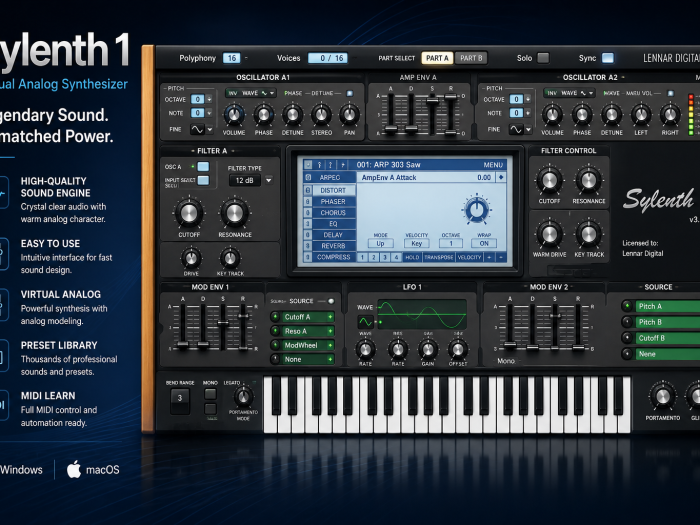Open the Oscillator A1 OCTAVE stepper arrows
The width and height of the screenshot is (700, 525).
pyautogui.click(x=209, y=99)
